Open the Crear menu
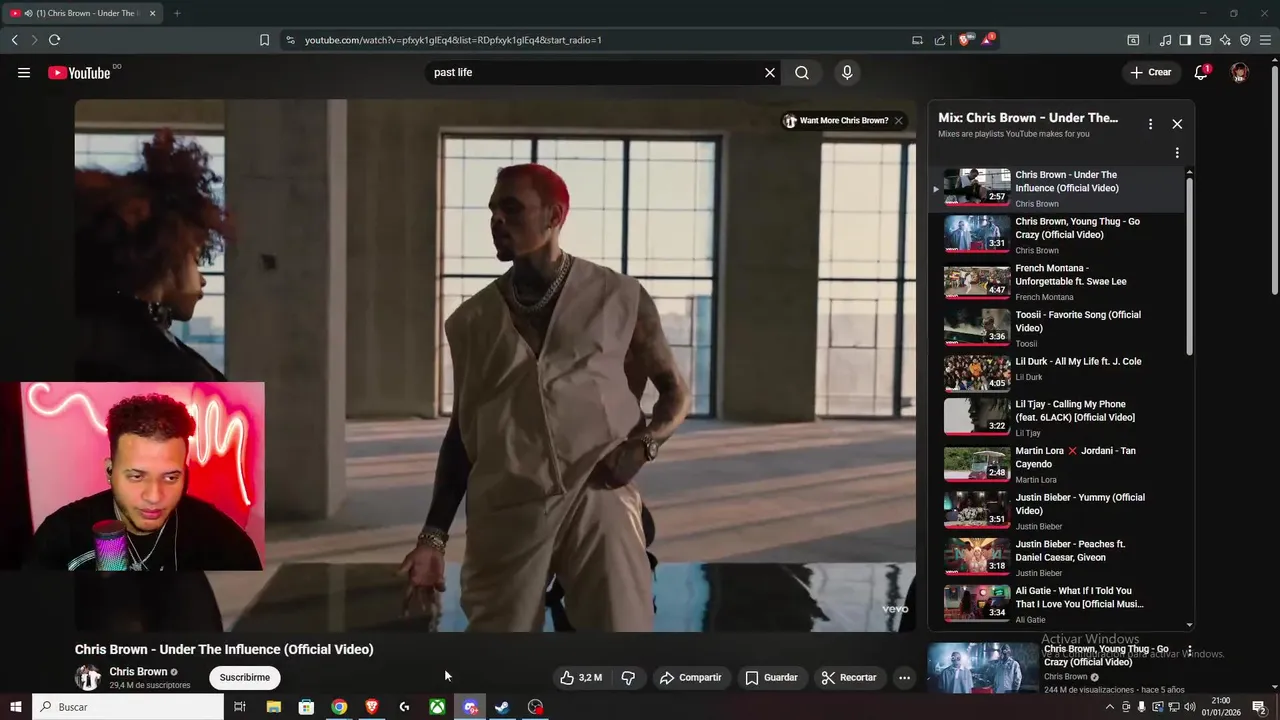The width and height of the screenshot is (1280, 720). [1151, 72]
